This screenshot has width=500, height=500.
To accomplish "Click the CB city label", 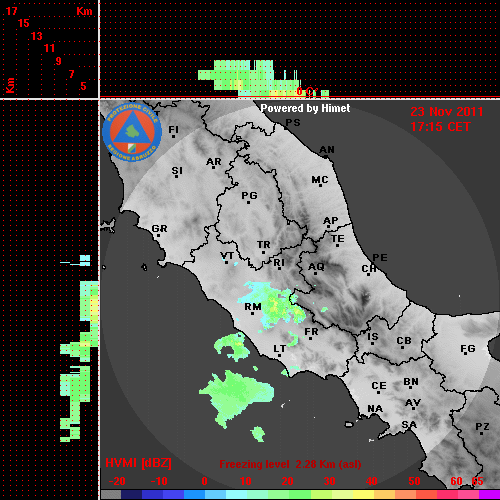I will point(404,341).
